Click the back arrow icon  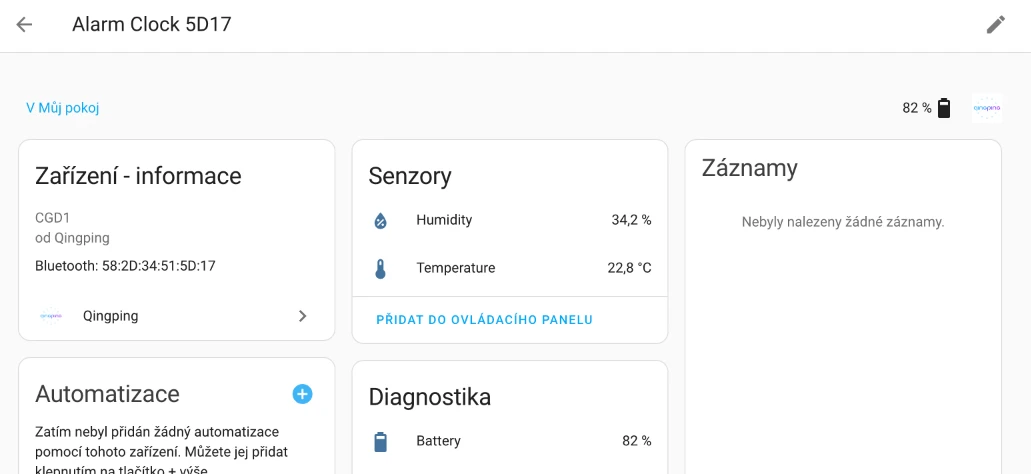24,25
